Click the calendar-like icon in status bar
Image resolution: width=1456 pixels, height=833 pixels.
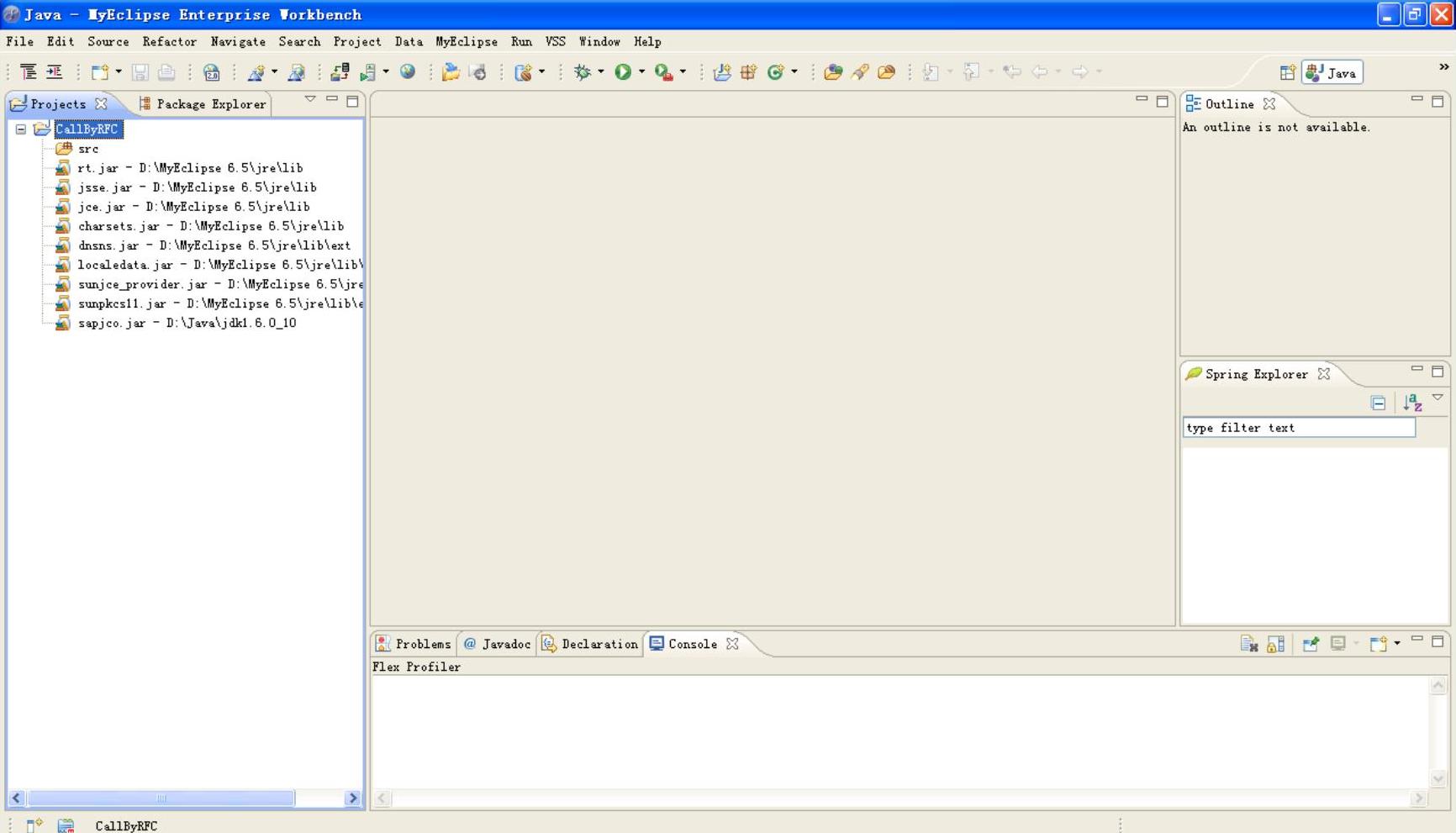click(66, 825)
